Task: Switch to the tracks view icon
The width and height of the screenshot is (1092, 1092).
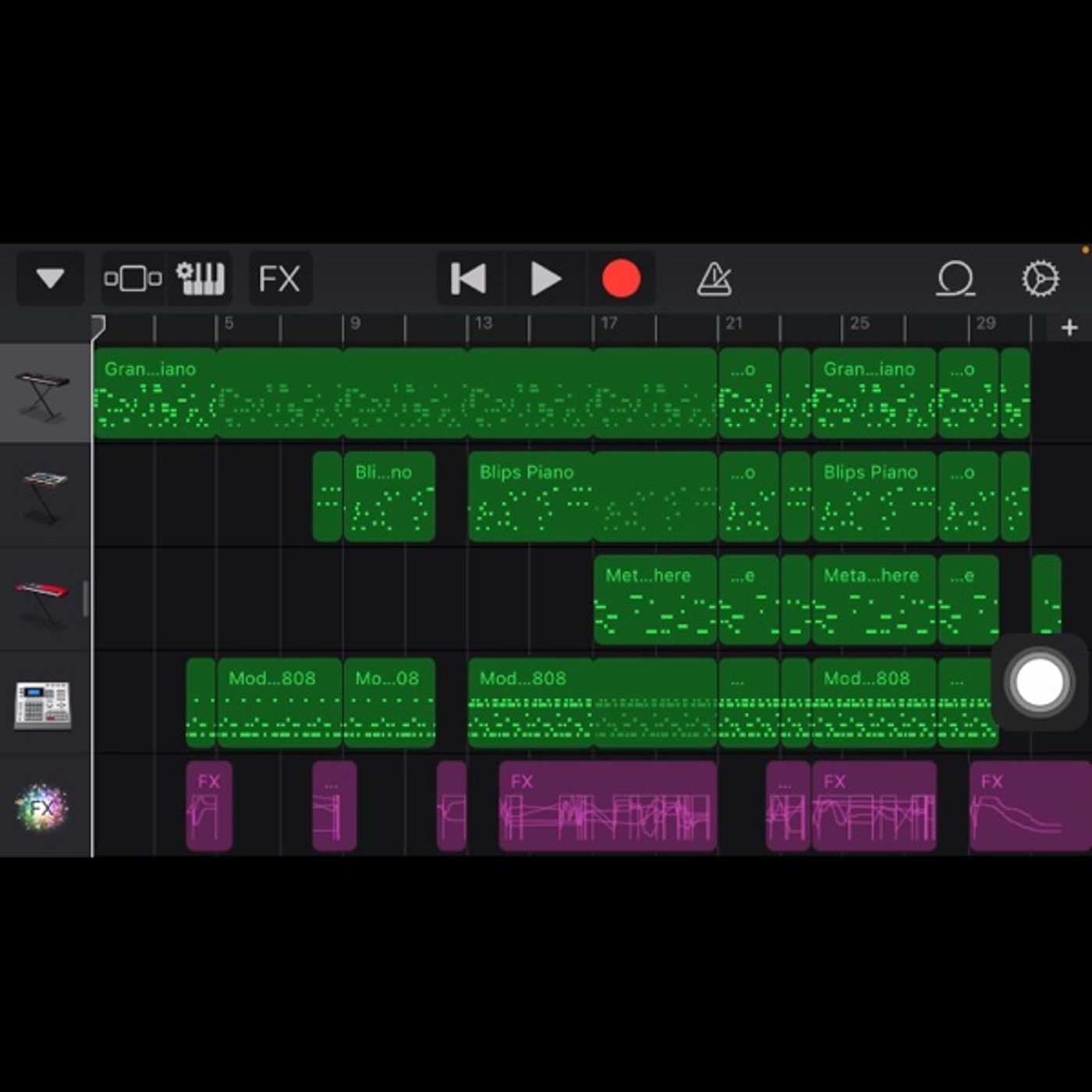Action: (133, 278)
